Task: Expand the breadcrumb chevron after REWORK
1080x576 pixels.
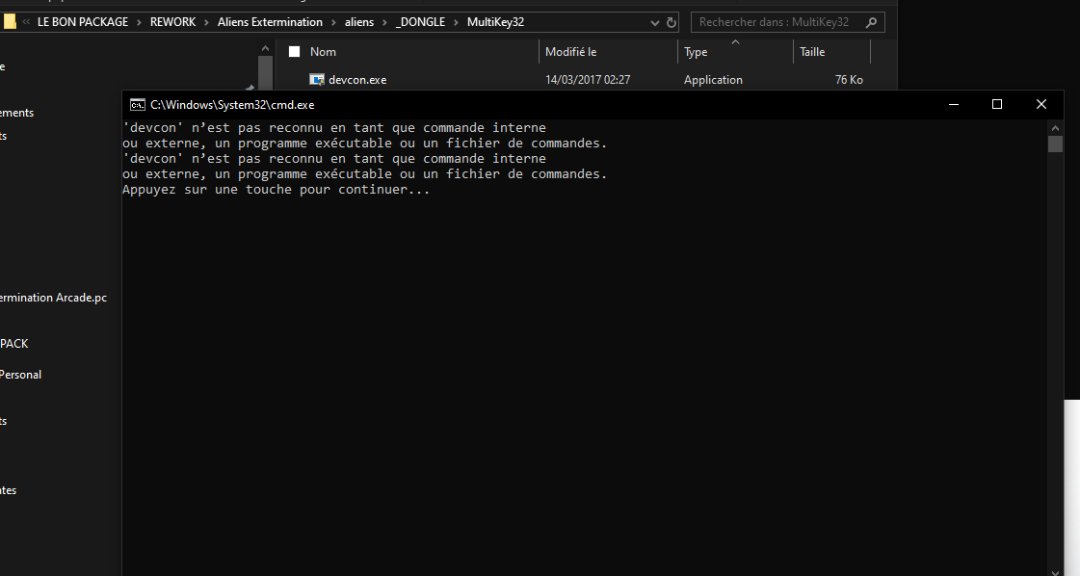Action: (207, 22)
